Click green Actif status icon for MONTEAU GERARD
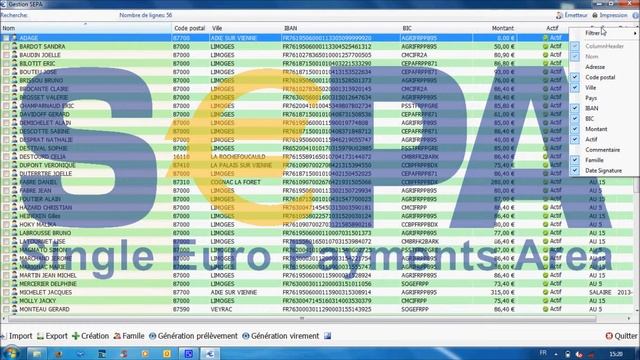640x360 pixels. point(545,309)
